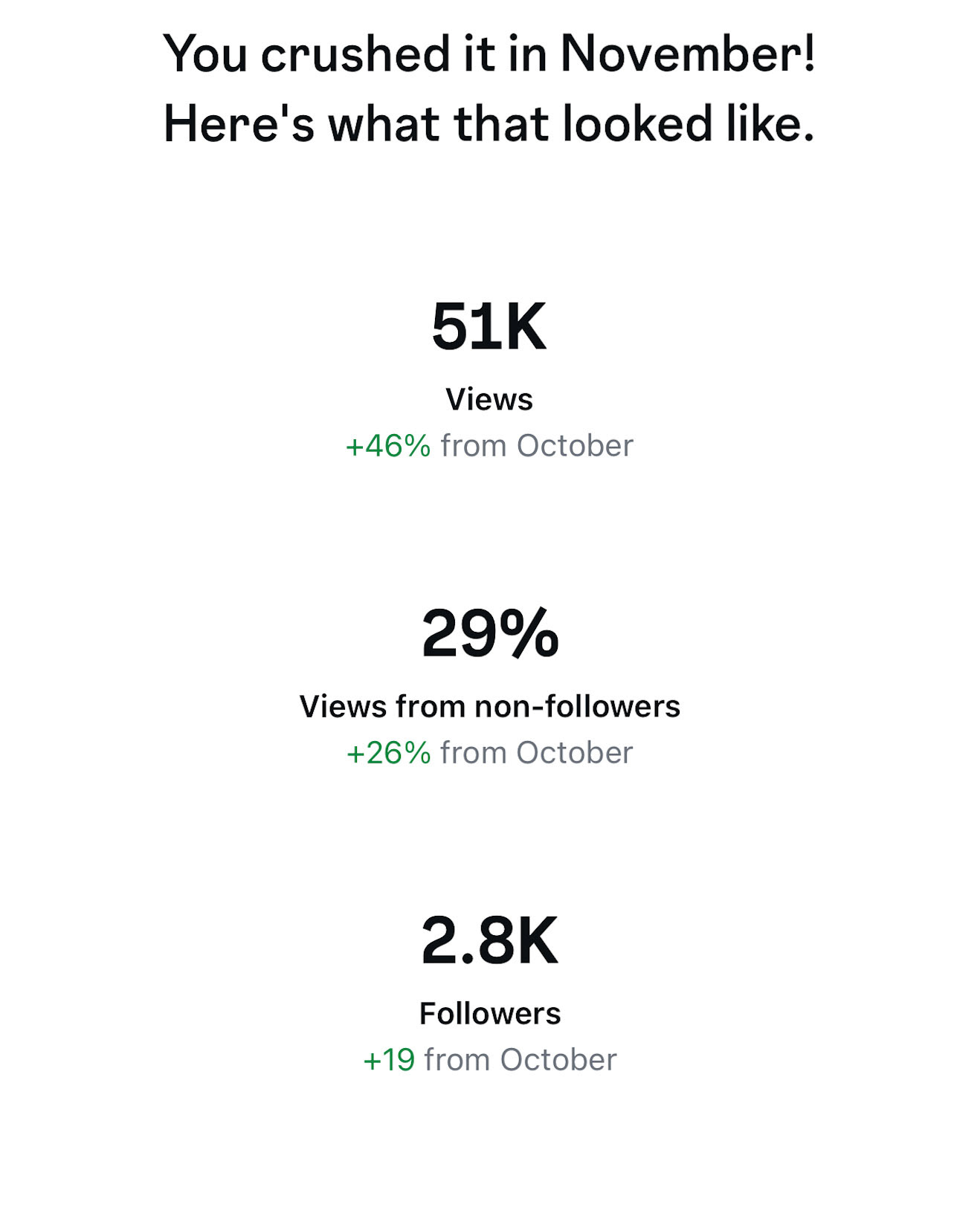This screenshot has width=980, height=1225.
Task: Click the "You crushed it in November!" heading line
Action: click(489, 54)
